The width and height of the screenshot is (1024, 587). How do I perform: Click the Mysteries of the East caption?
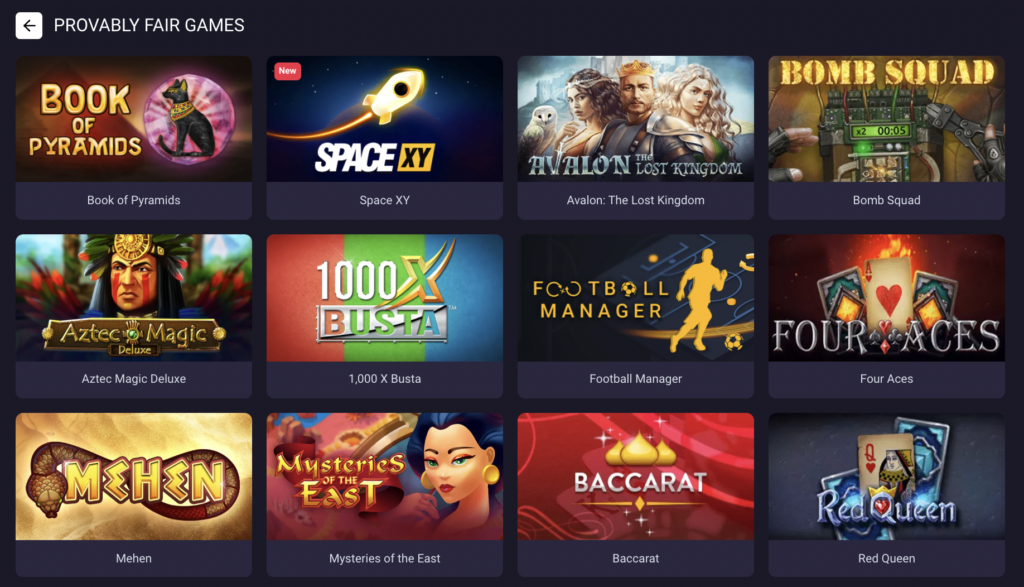[x=385, y=558]
